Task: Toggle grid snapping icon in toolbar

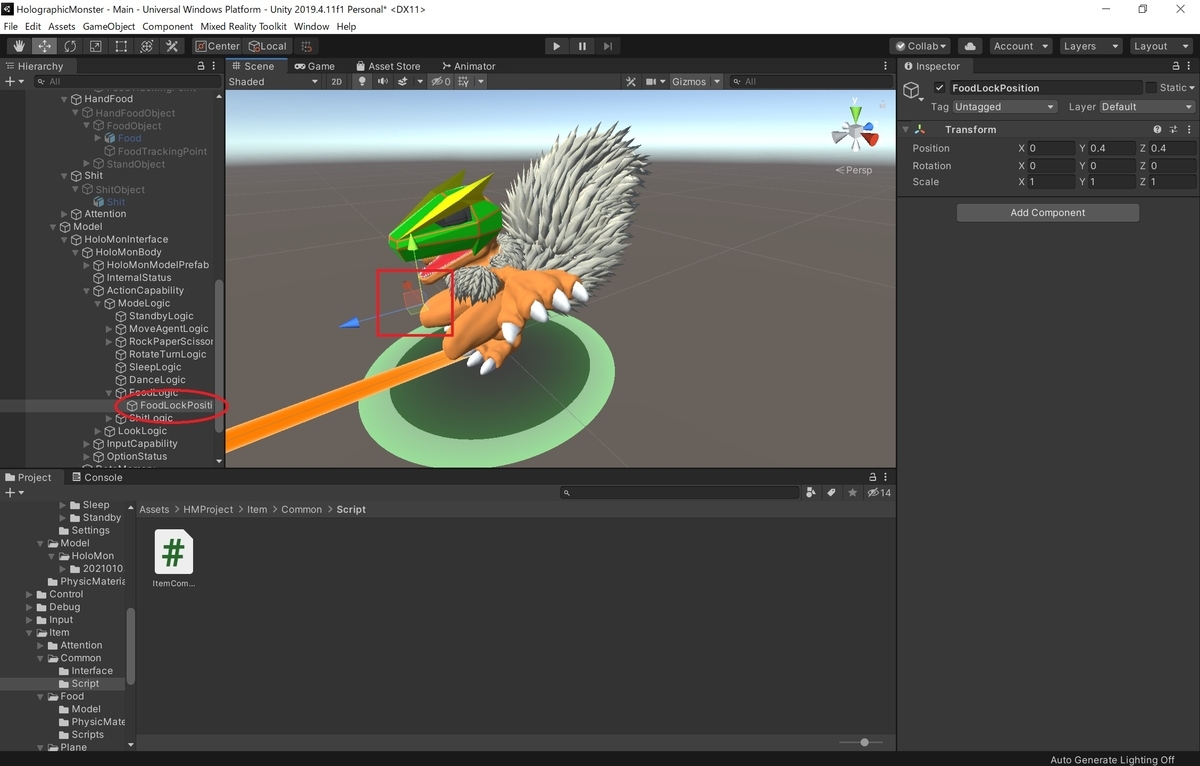Action: pyautogui.click(x=307, y=46)
